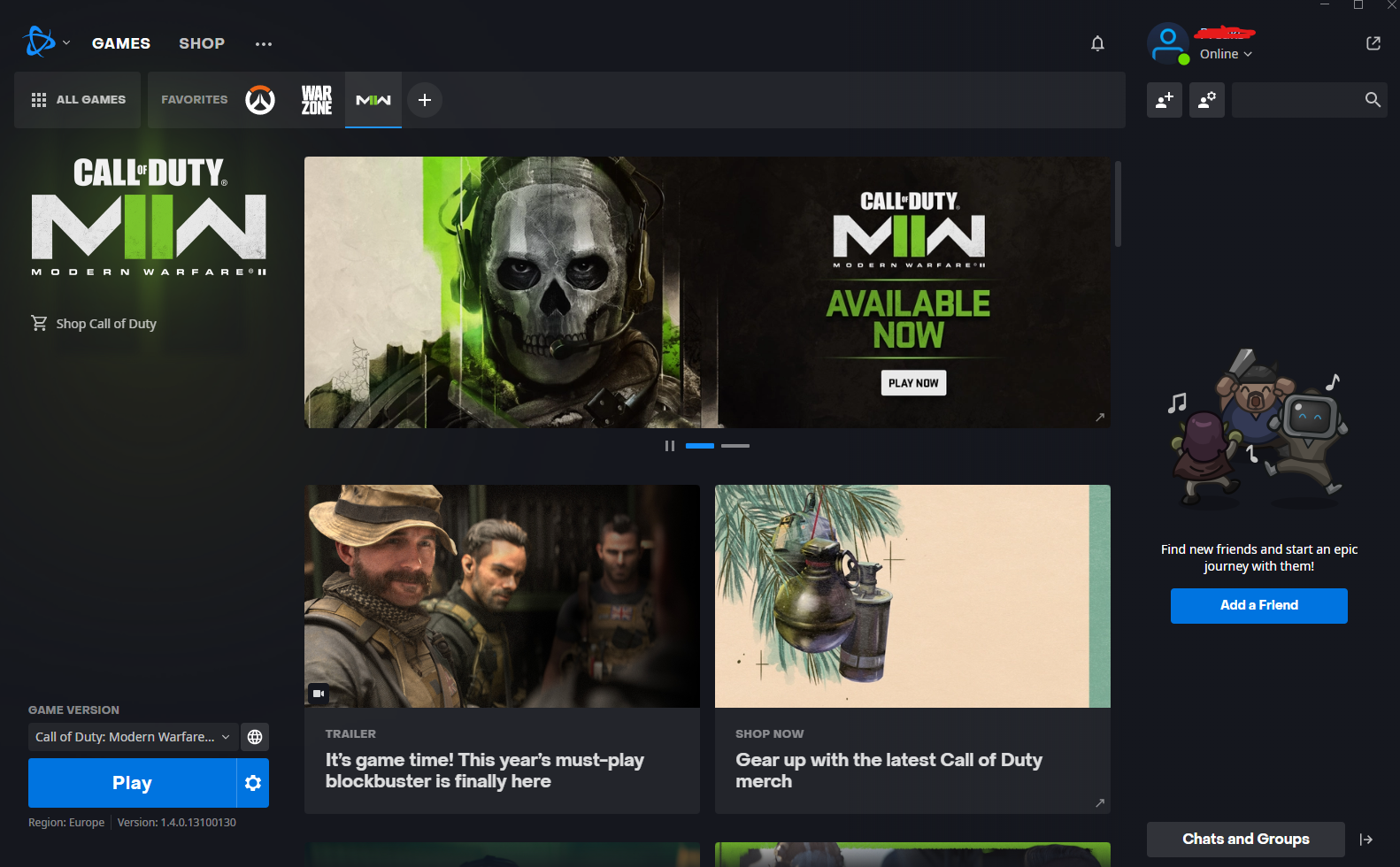Collapse the social sidebar arrow
1400x867 pixels.
1366,840
